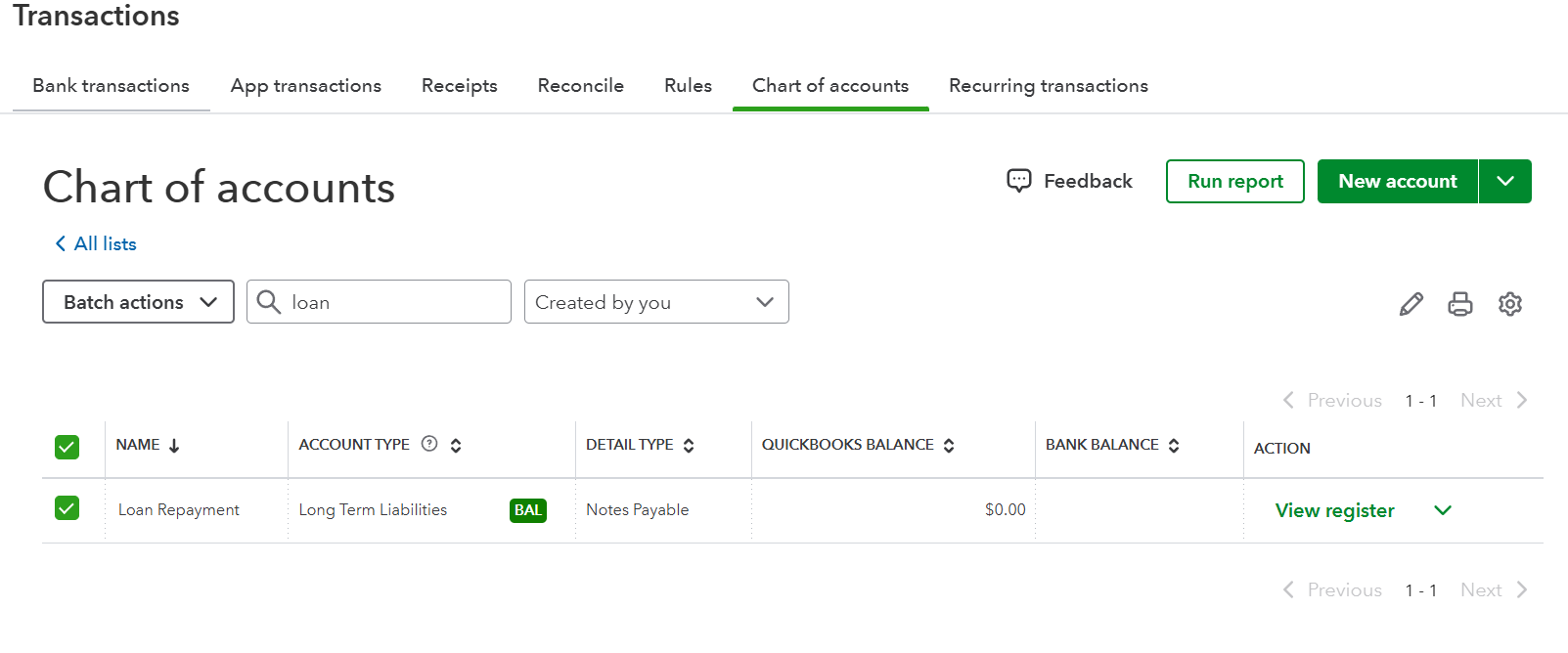The image size is (1568, 653).
Task: Click the Account Type help question icon
Action: (x=429, y=444)
